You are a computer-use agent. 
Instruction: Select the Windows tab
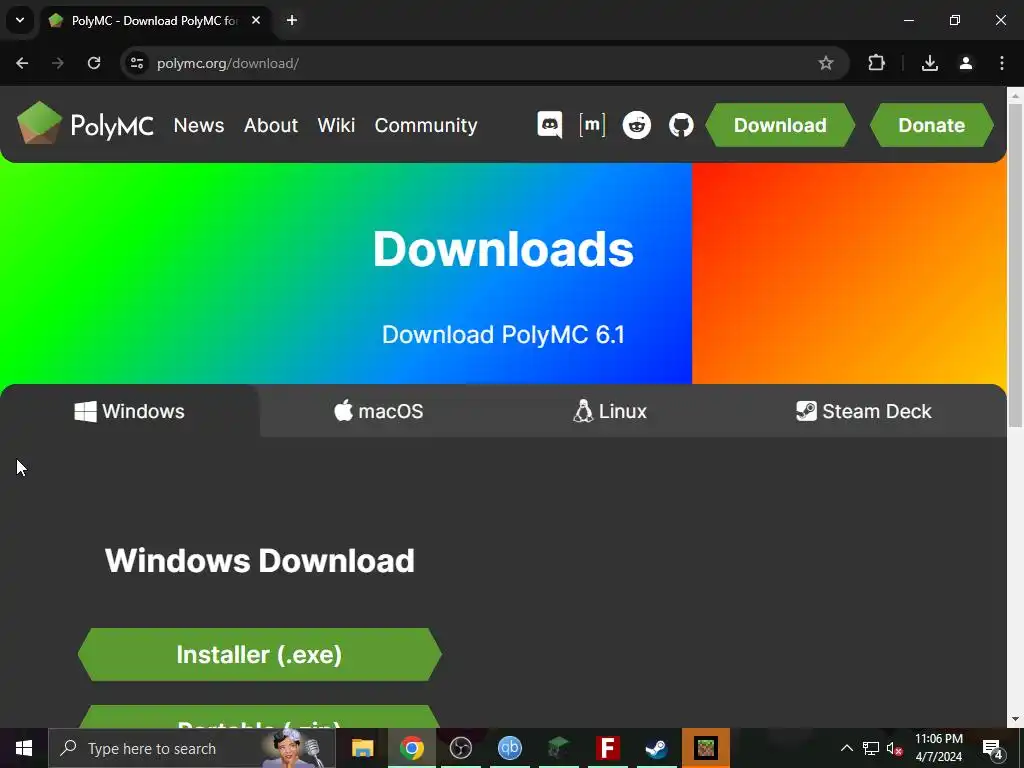[x=129, y=411]
